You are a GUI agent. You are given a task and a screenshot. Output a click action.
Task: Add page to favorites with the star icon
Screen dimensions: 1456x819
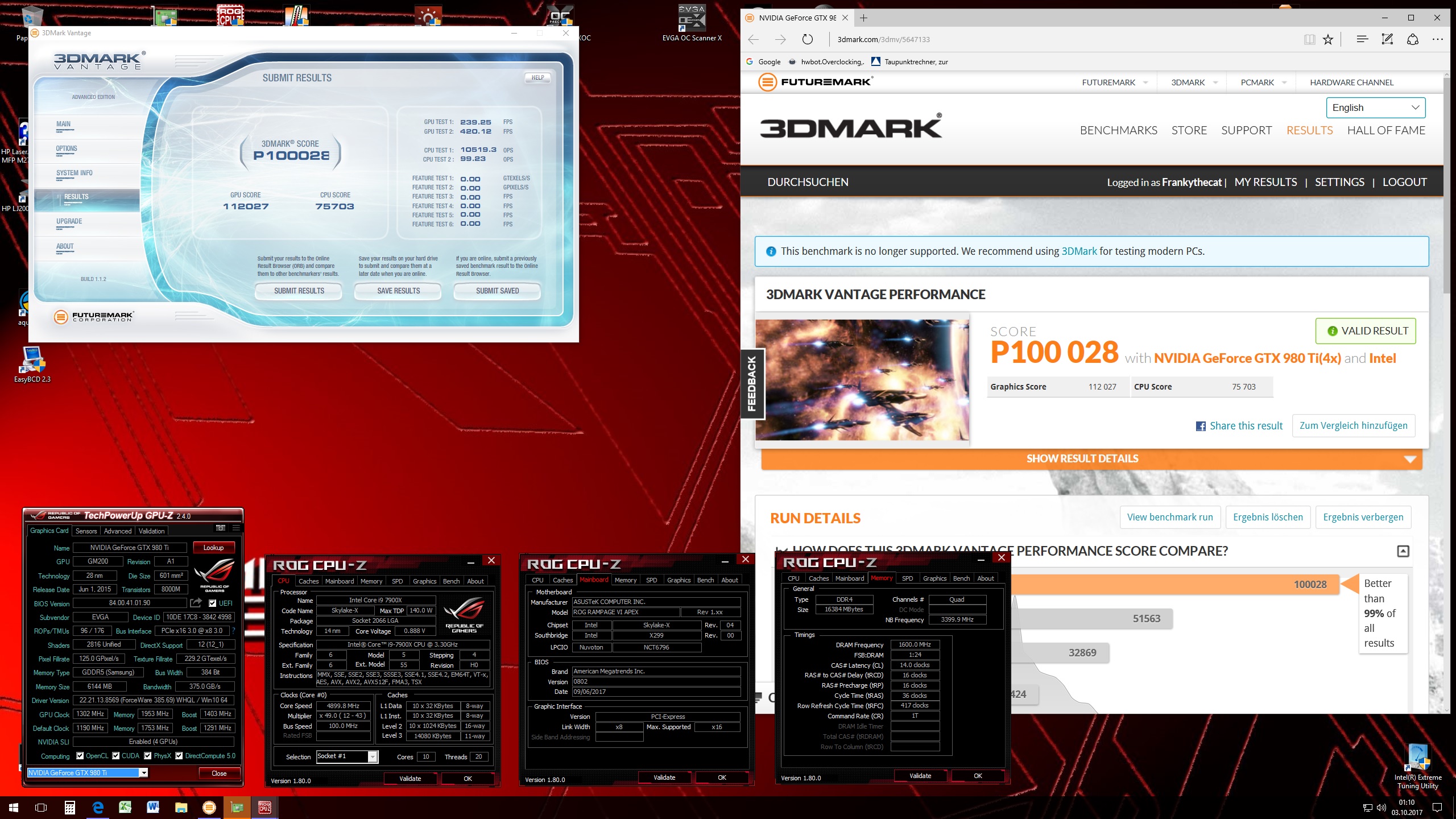pos(1327,39)
